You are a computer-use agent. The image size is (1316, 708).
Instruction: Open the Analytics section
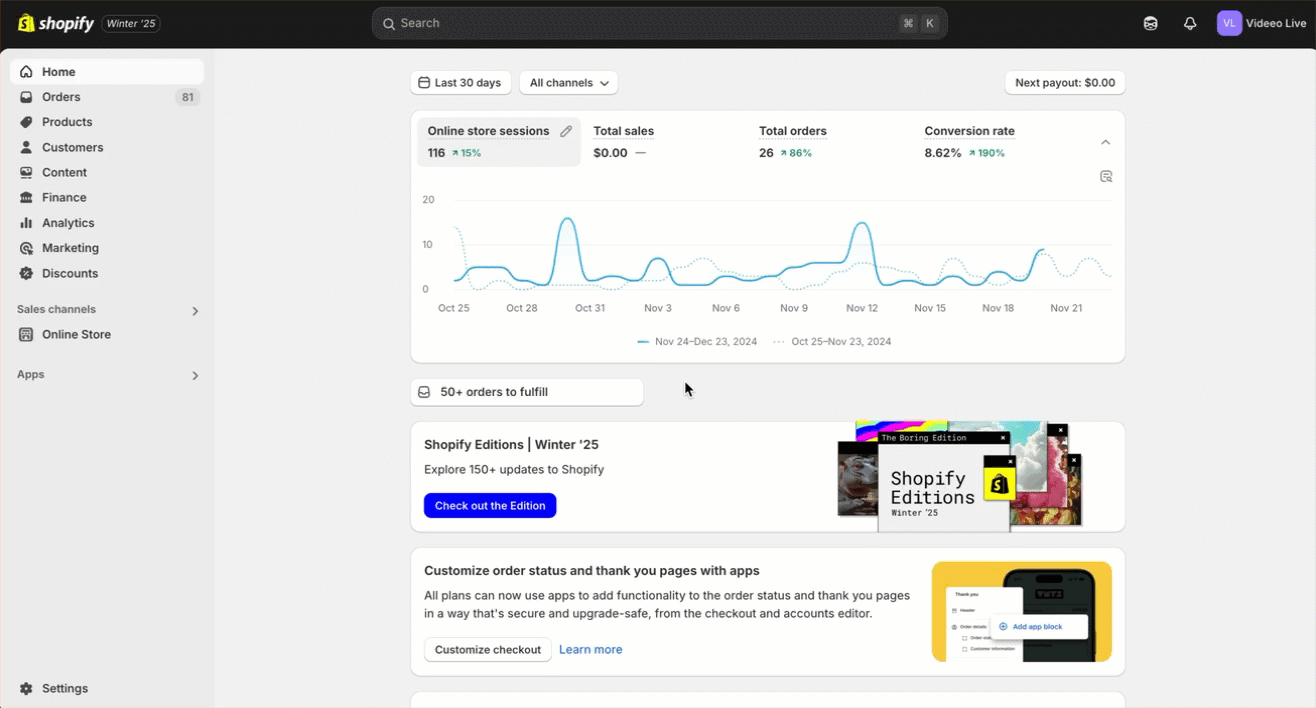pyautogui.click(x=68, y=223)
